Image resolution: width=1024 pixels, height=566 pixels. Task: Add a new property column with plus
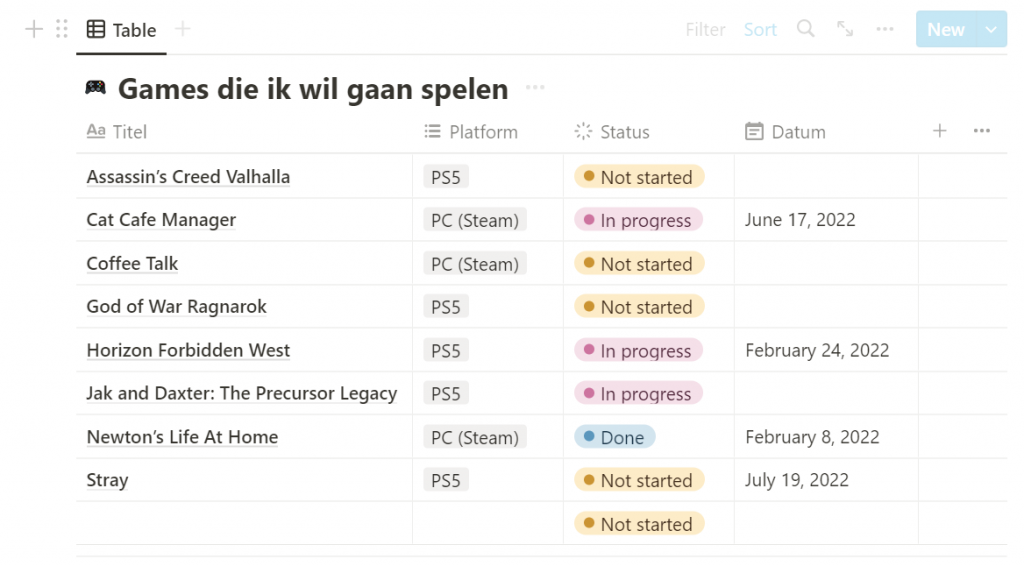(x=940, y=131)
